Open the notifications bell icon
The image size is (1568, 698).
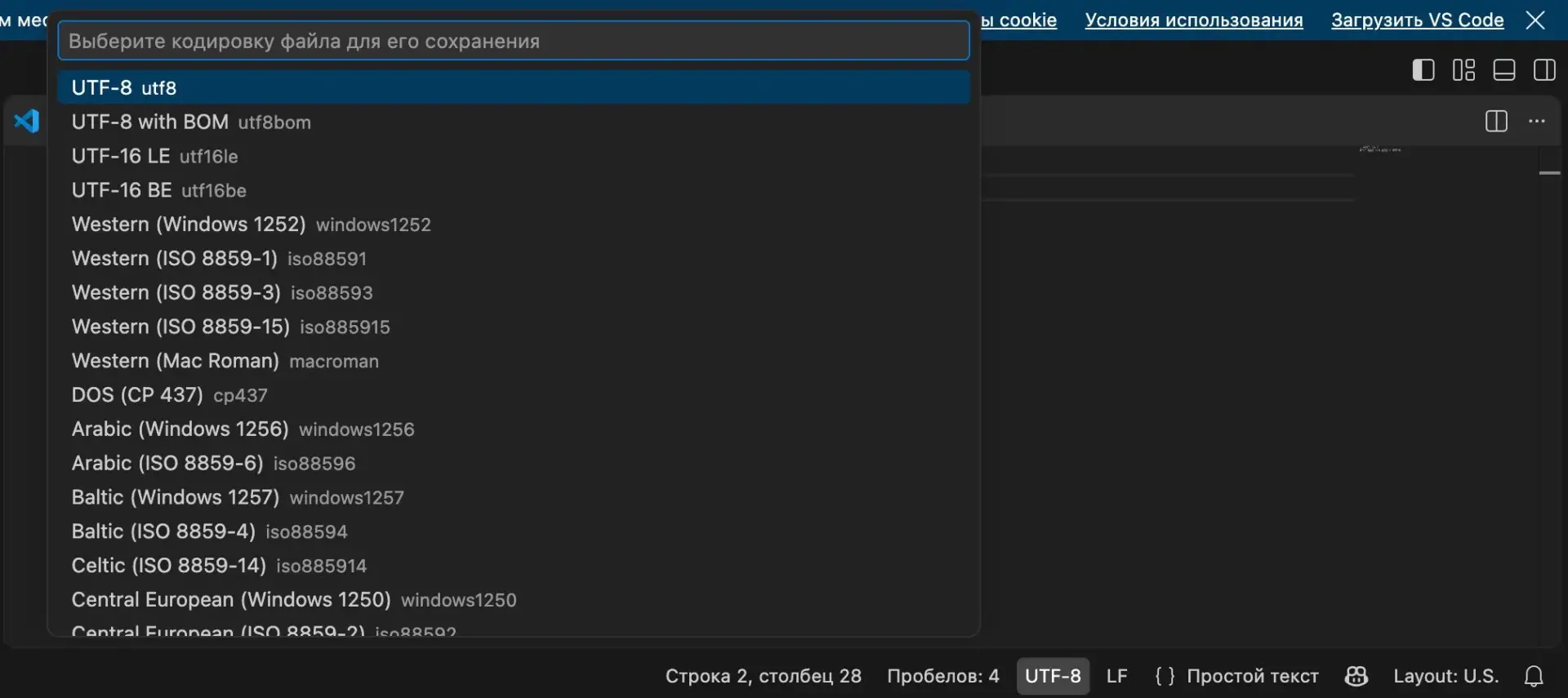[x=1534, y=676]
